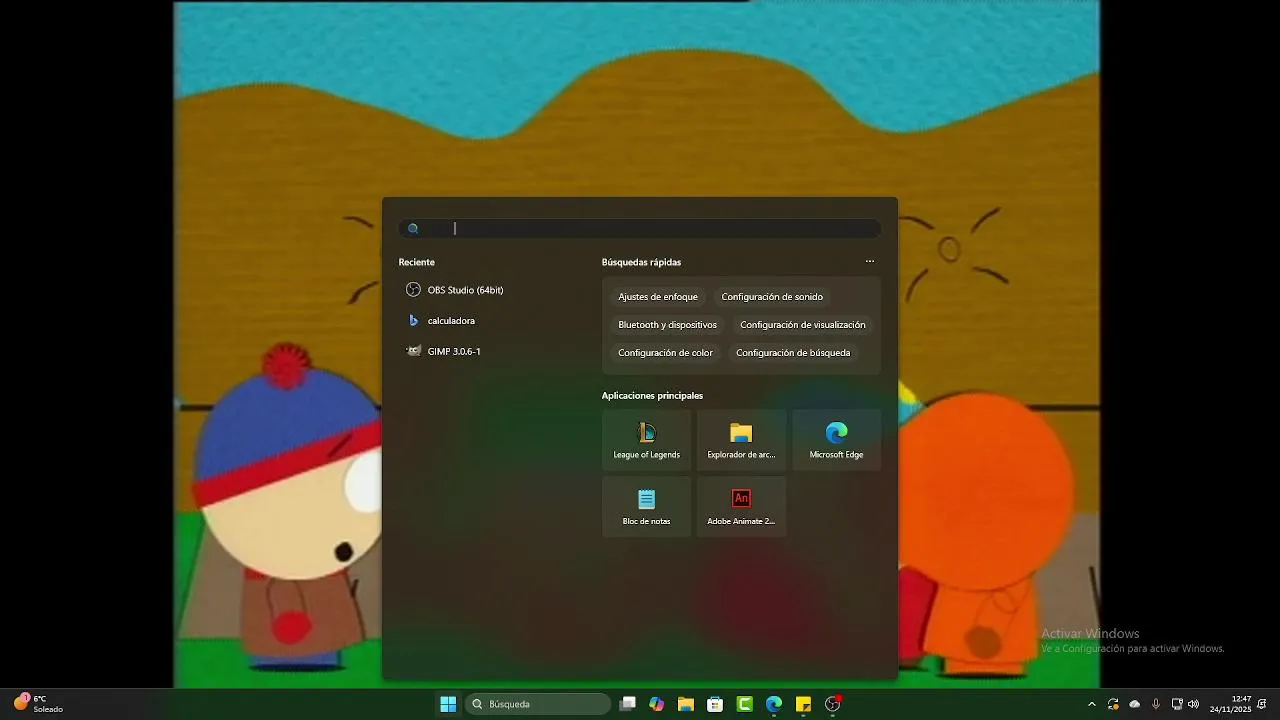The width and height of the screenshot is (1280, 720).
Task: Open the calculadora recent search
Action: [x=441, y=321]
